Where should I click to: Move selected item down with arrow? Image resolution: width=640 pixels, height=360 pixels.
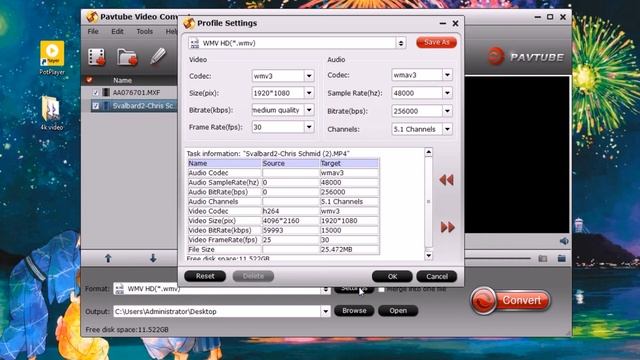tap(153, 258)
